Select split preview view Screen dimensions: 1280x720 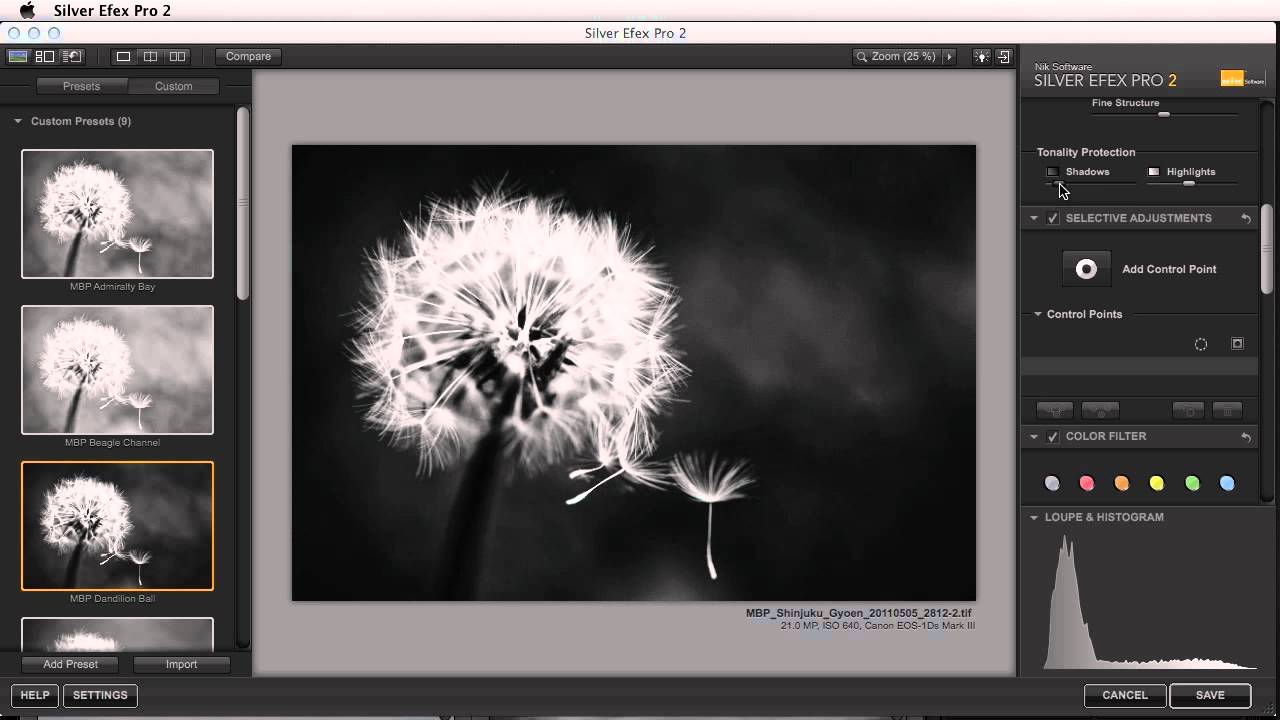click(150, 57)
